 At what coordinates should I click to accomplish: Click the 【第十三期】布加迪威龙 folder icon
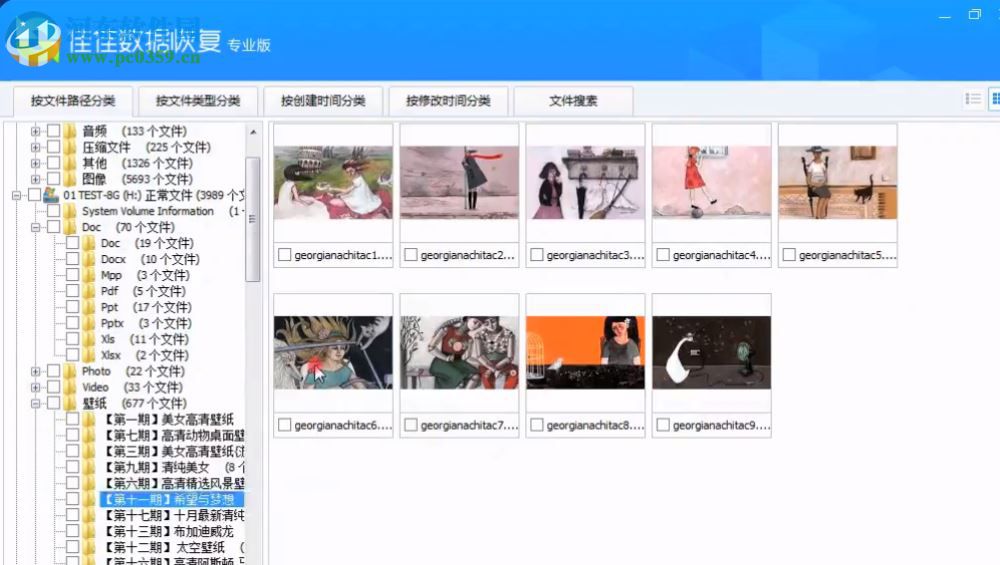(89, 531)
